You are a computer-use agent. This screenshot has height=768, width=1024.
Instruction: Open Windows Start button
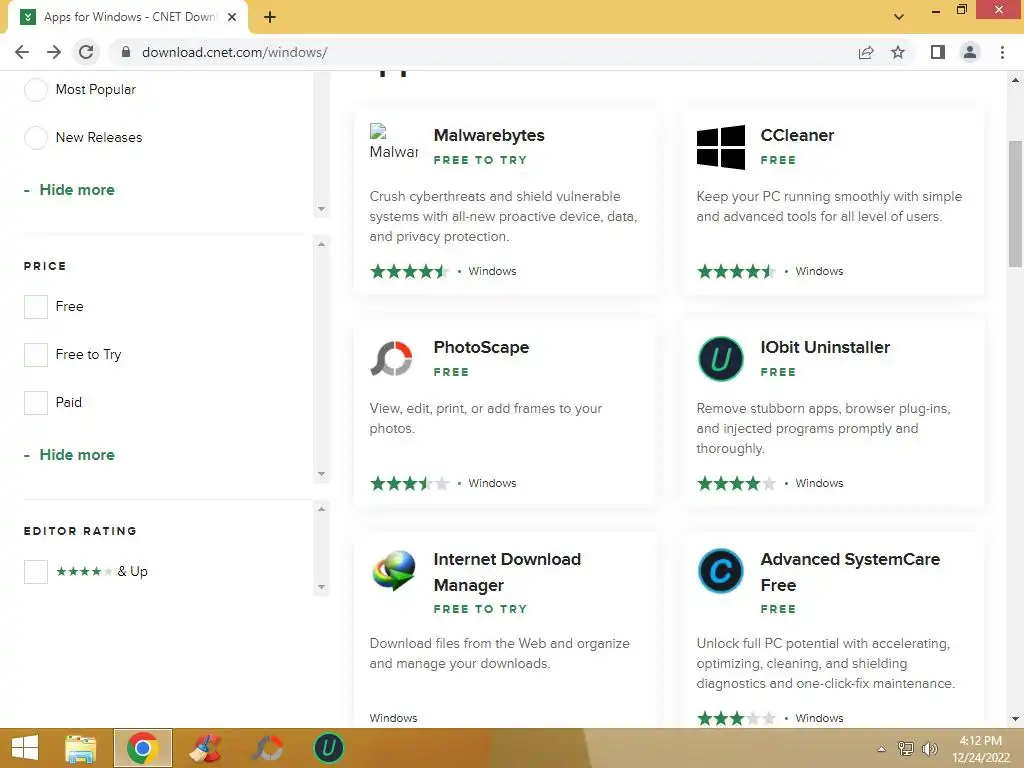[25, 748]
